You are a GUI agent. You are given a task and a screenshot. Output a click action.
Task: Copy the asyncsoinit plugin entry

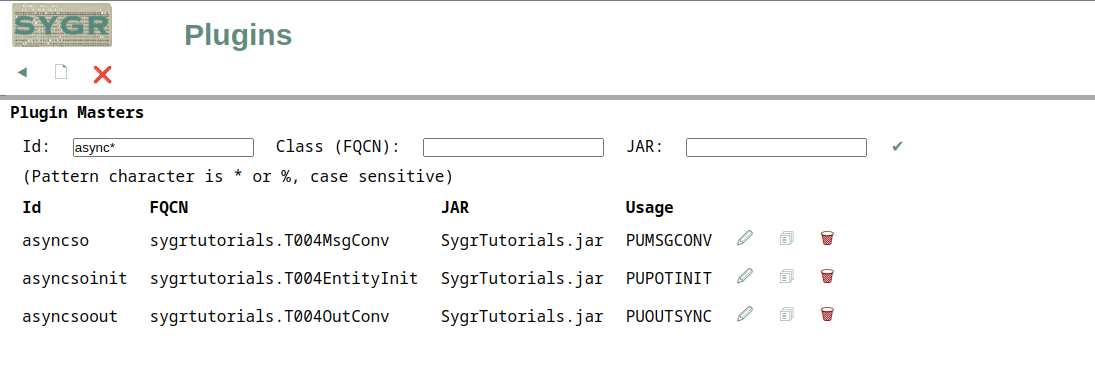[787, 276]
